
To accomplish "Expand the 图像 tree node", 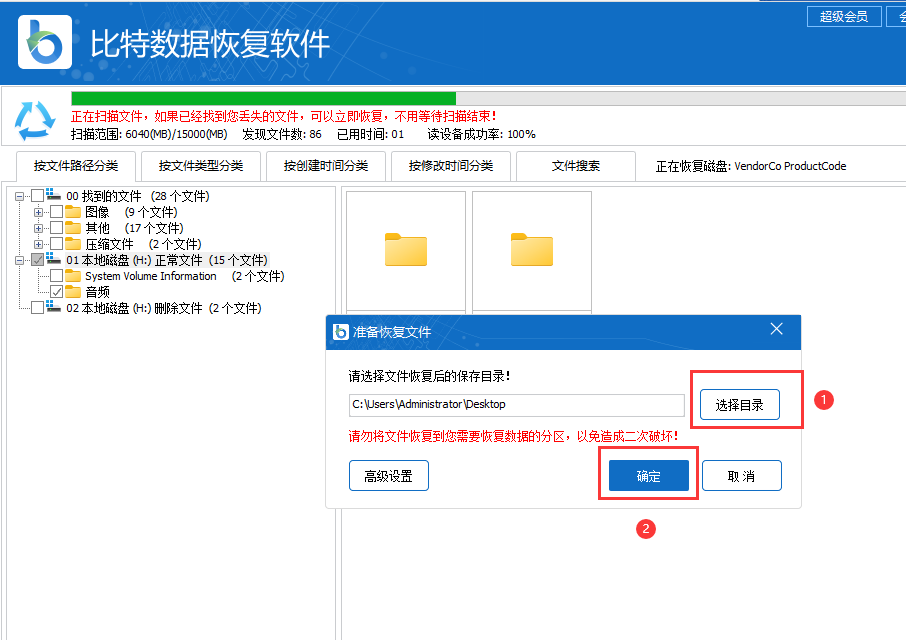I will (38, 212).
